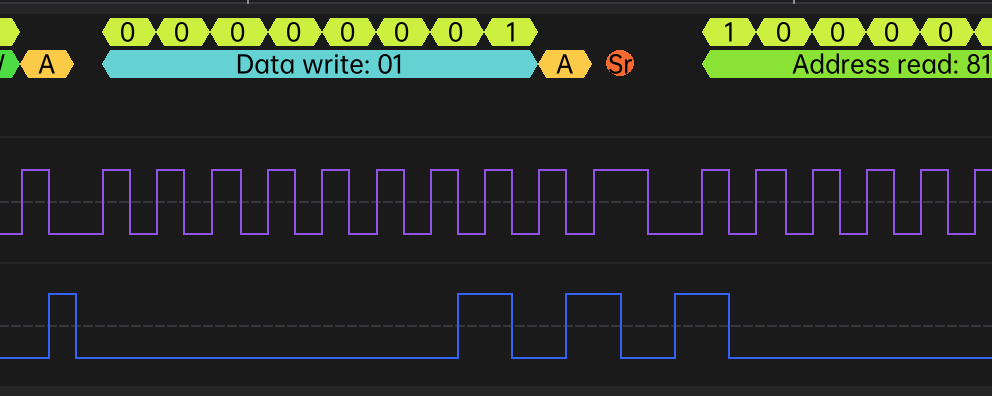992x396 pixels.
Task: Click the last high pulse on blue data waveform
Action: 702,326
